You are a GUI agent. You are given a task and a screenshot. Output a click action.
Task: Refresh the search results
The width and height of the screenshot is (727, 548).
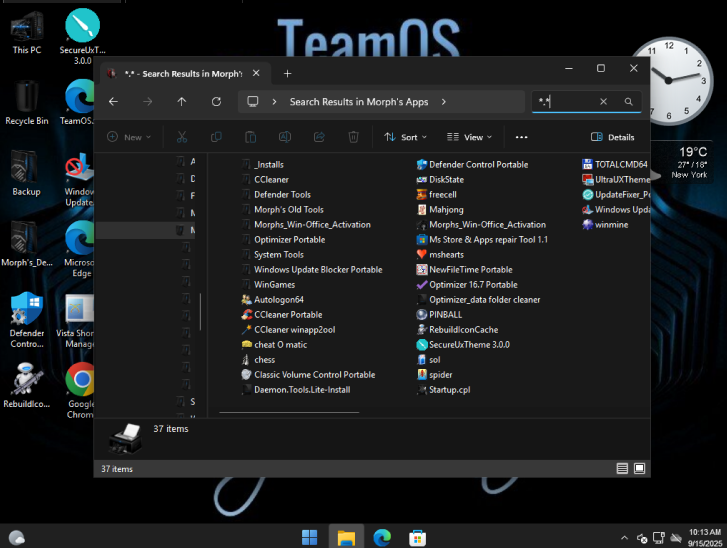tap(217, 102)
